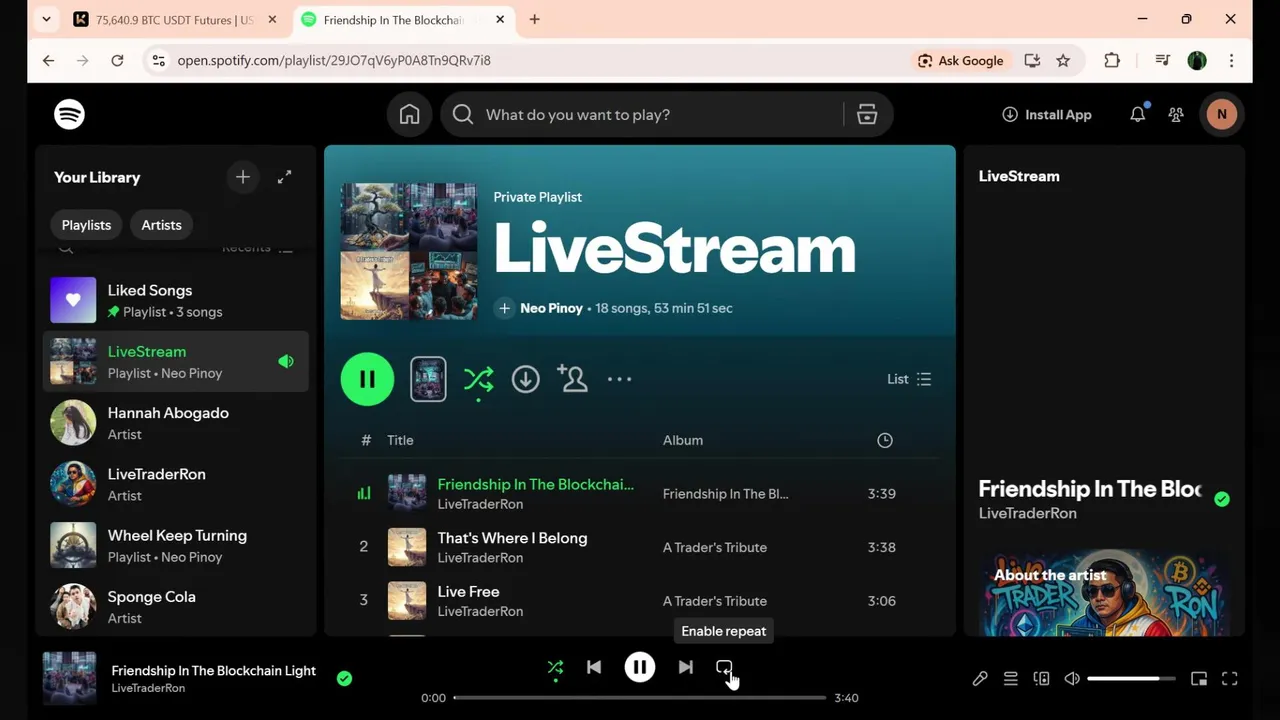Click the now playing album thumbnail
This screenshot has width=1280, height=720.
click(x=69, y=678)
